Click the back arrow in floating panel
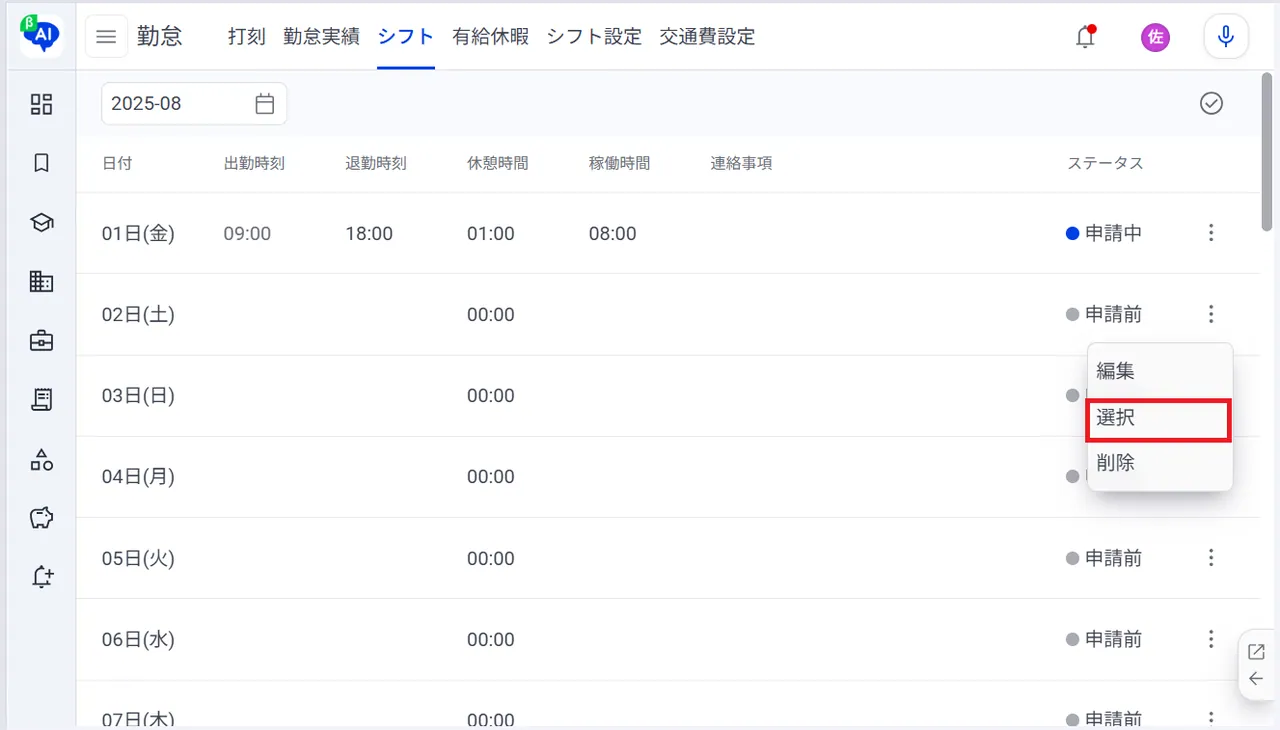 coord(1257,679)
